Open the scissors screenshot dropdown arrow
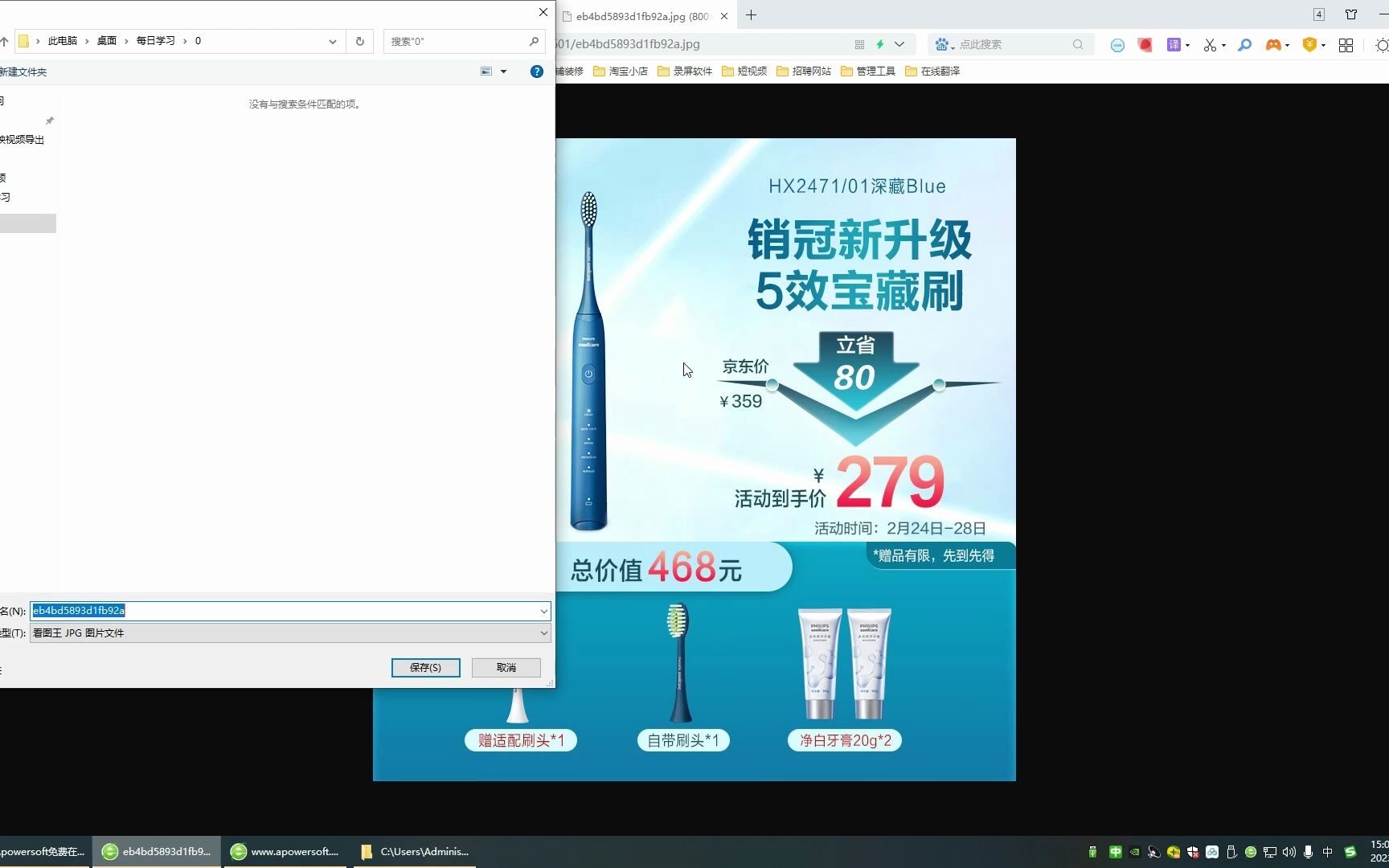The image size is (1389, 868). click(1223, 46)
